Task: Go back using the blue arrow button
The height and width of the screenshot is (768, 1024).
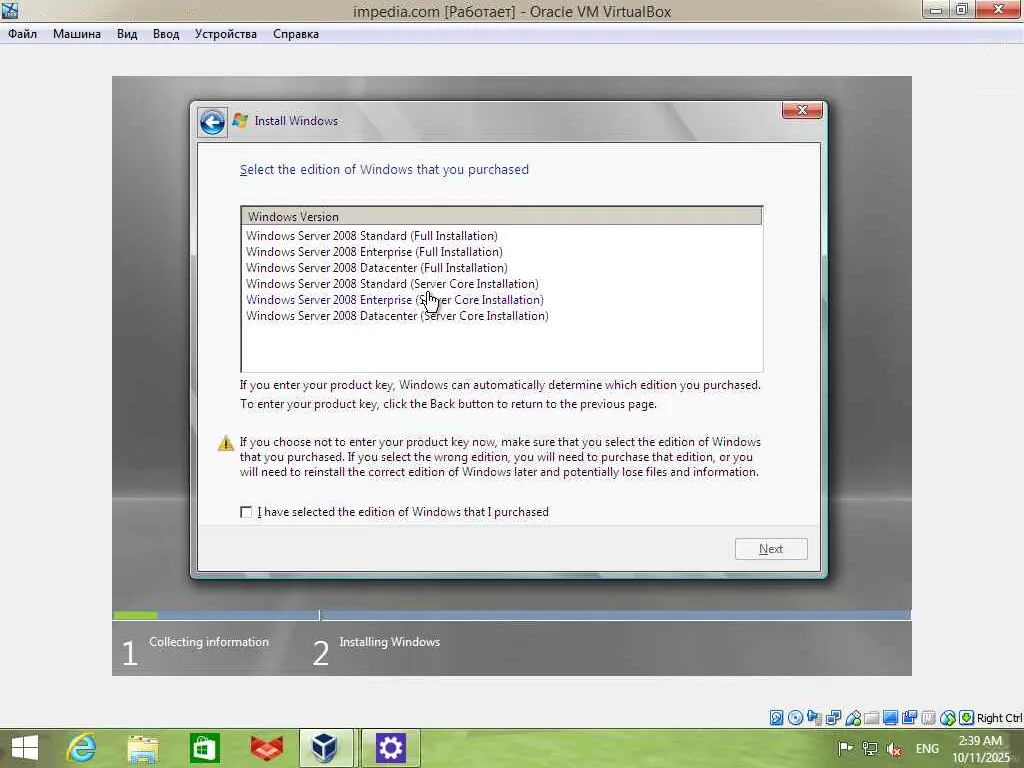Action: click(212, 122)
